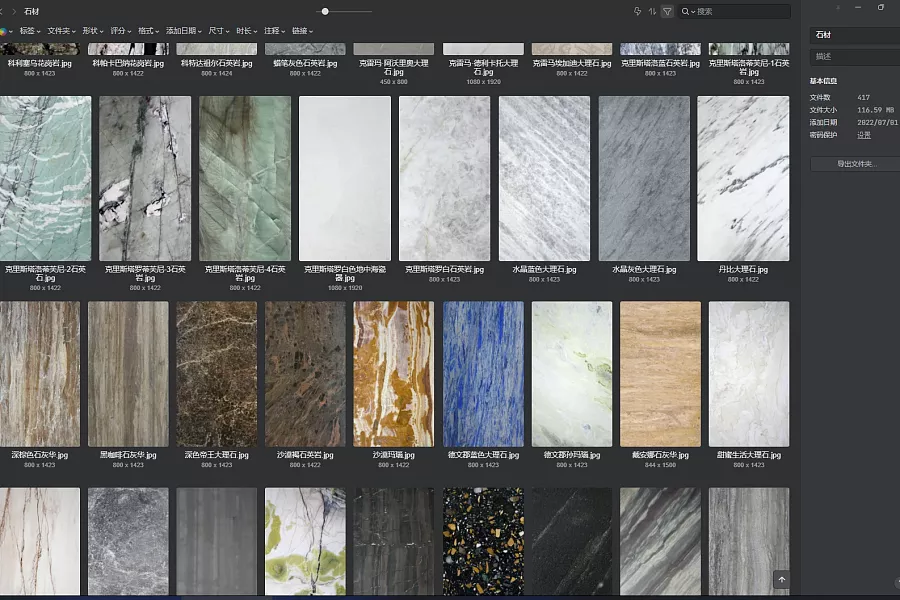Expand the 标签 filter dropdown
Image resolution: width=900 pixels, height=600 pixels.
point(28,31)
